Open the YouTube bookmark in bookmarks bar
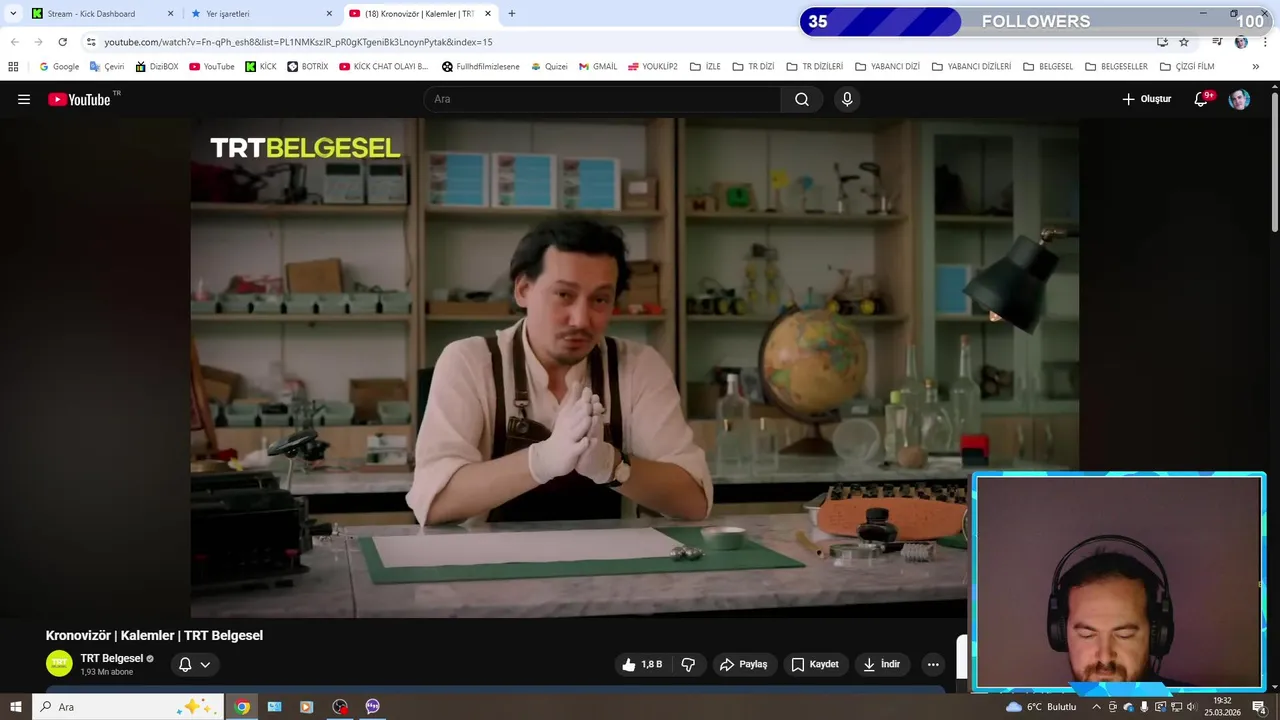Viewport: 1280px width, 720px height. click(211, 67)
